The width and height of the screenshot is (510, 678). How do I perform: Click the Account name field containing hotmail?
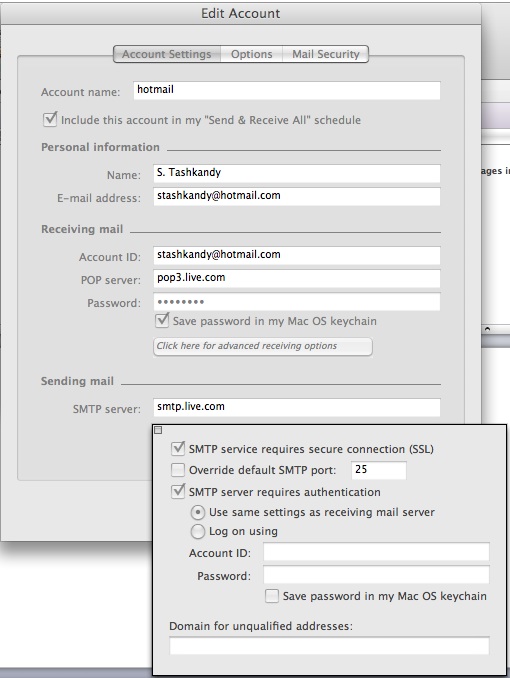click(287, 90)
